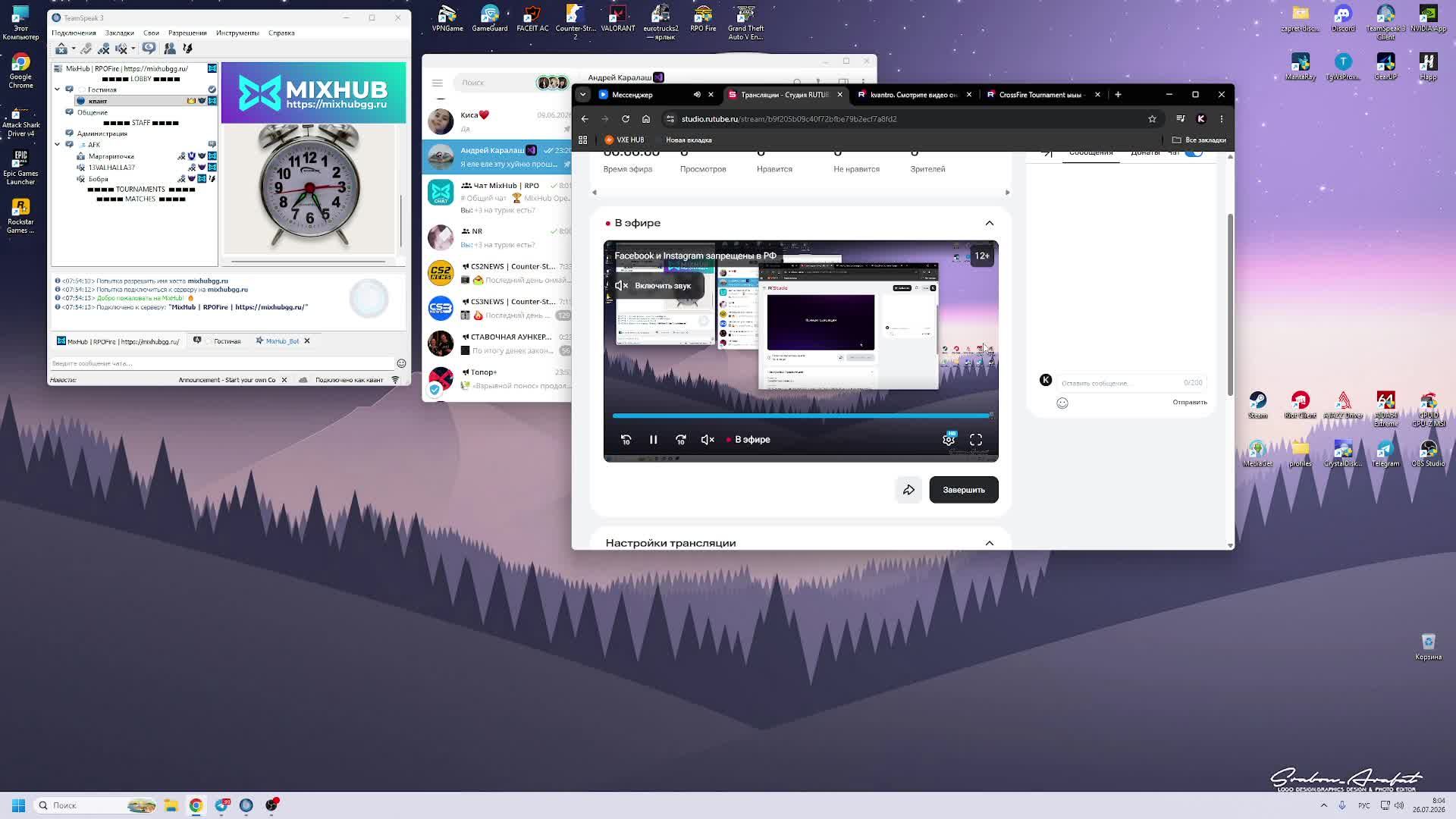
Task: Click the stream progress bar
Action: 801,416
